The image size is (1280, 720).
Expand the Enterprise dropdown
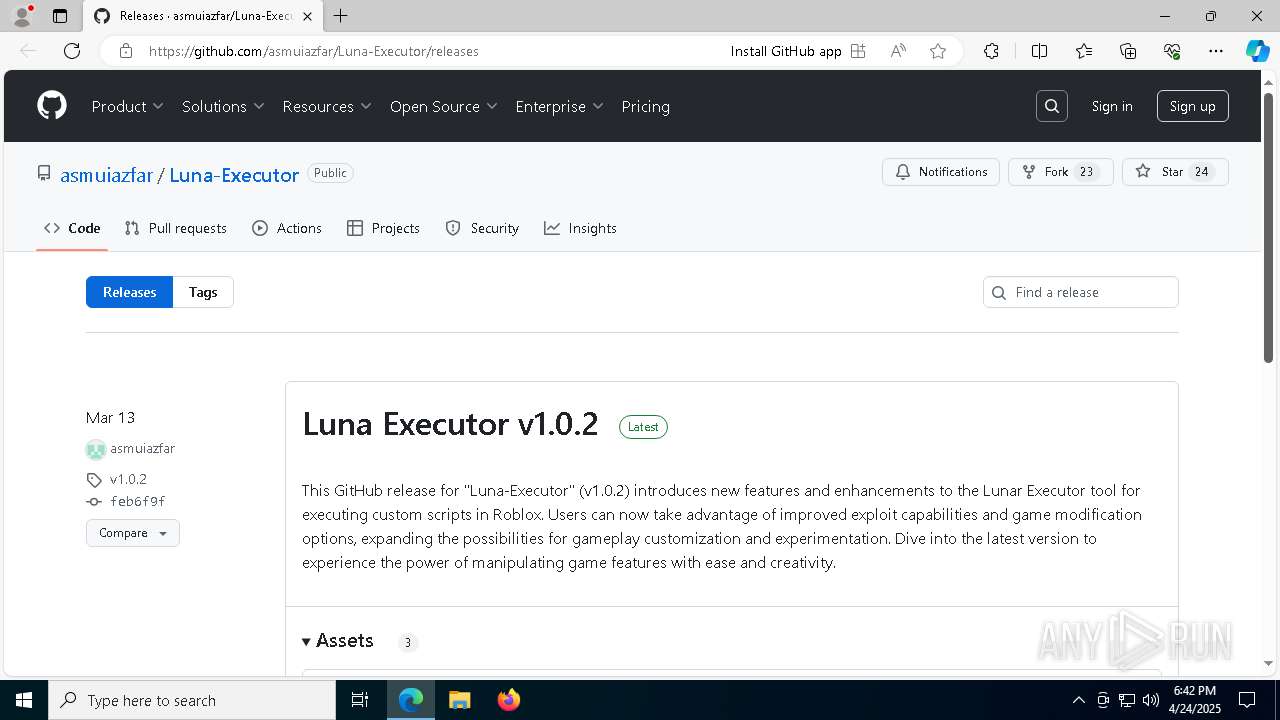tap(560, 106)
